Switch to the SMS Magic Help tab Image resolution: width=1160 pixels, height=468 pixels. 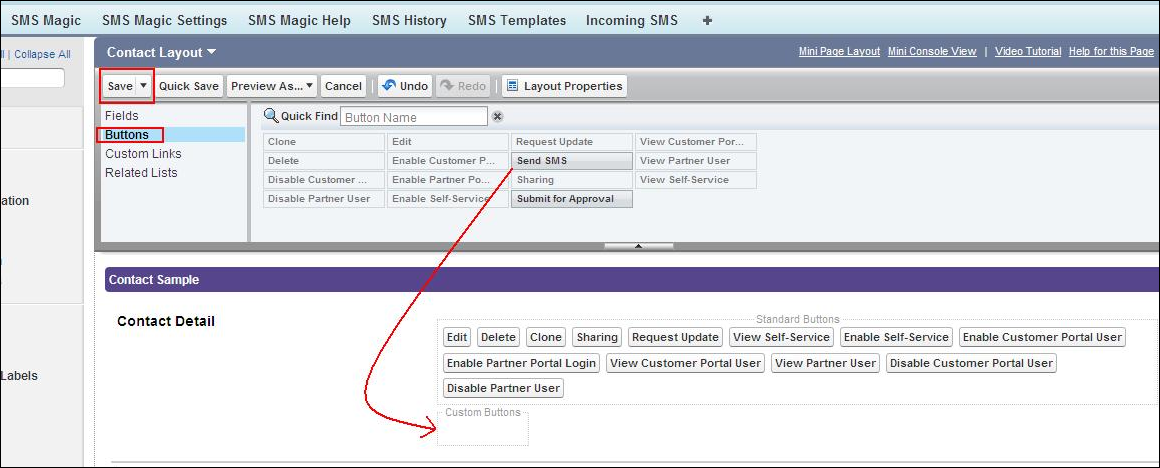[x=300, y=21]
